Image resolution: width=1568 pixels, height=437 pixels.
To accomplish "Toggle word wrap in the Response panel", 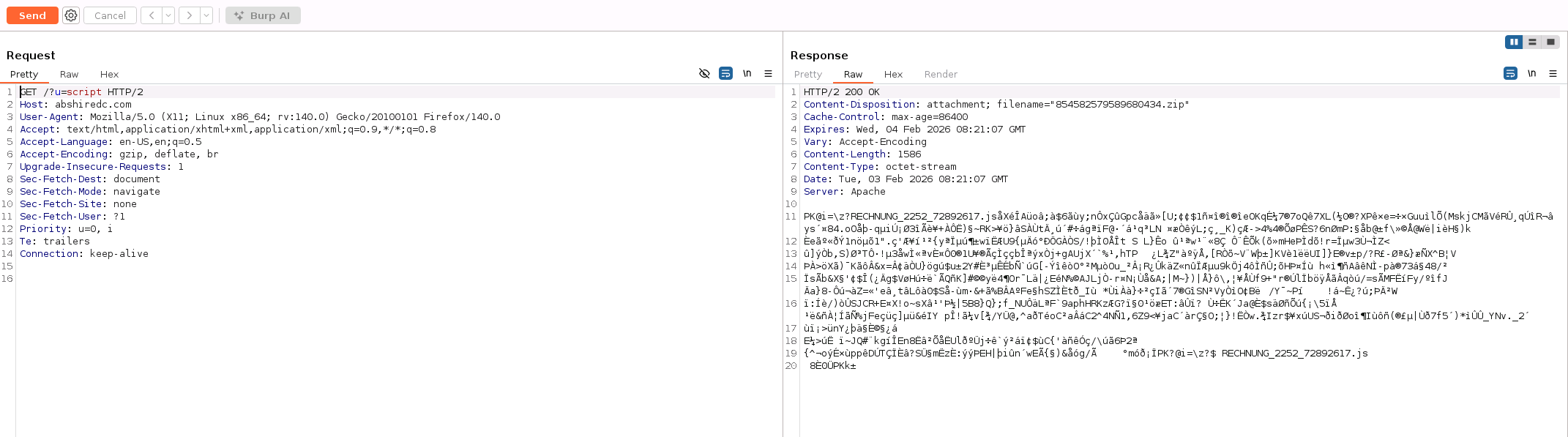I will [1510, 73].
